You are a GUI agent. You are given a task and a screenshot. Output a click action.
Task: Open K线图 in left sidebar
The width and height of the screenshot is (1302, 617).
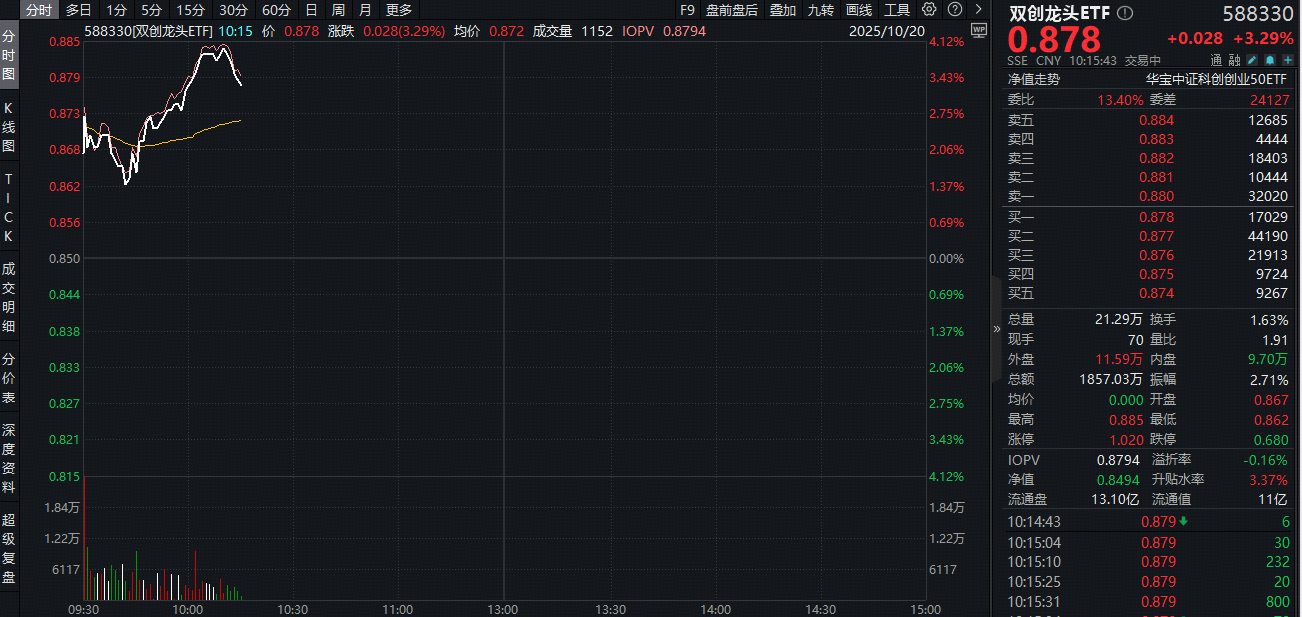coord(9,128)
